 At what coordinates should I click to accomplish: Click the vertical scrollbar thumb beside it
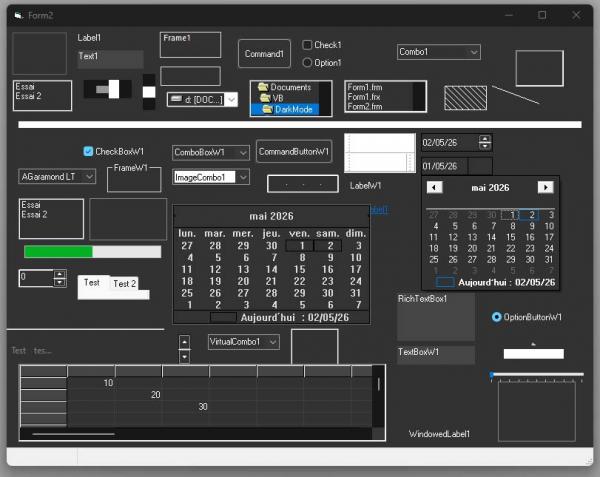(x=149, y=92)
